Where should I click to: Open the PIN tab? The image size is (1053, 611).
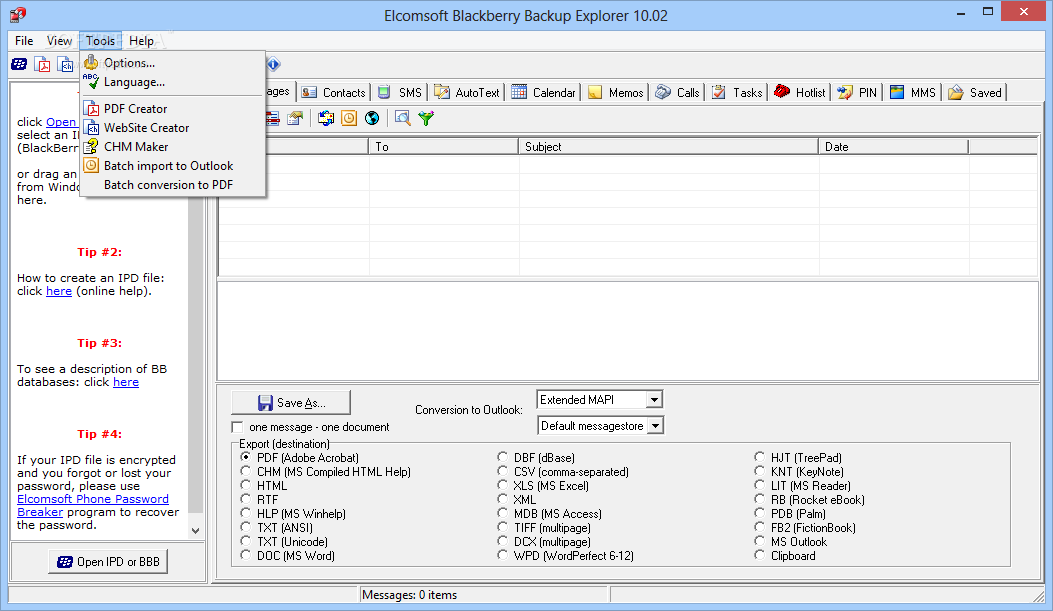pos(858,93)
